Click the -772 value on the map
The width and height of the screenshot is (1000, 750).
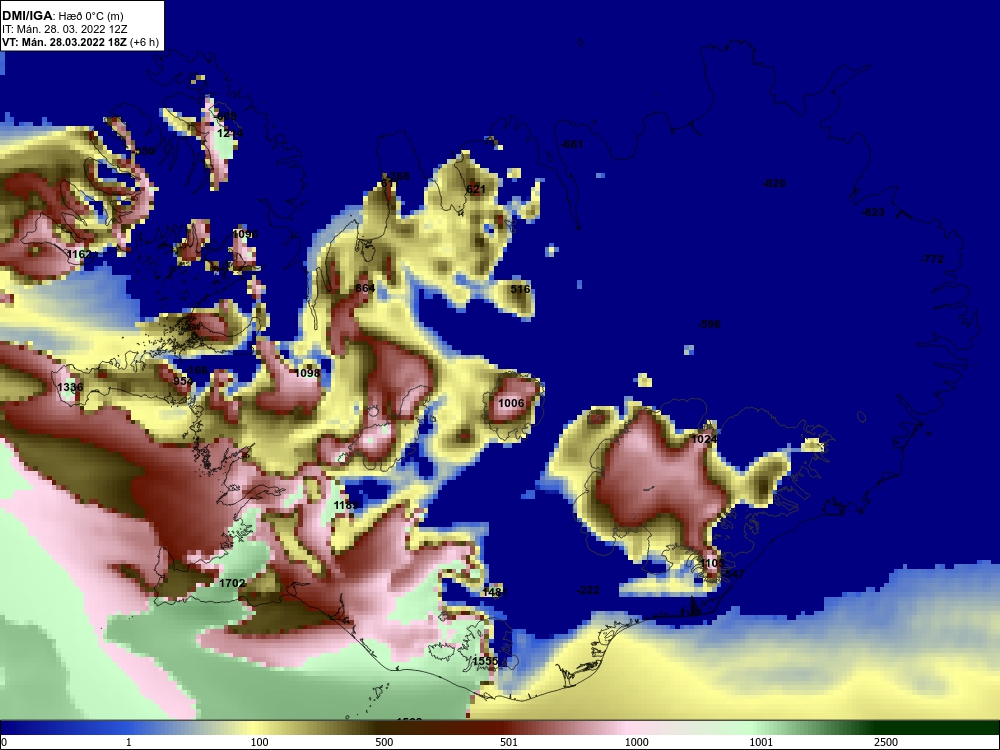932,259
